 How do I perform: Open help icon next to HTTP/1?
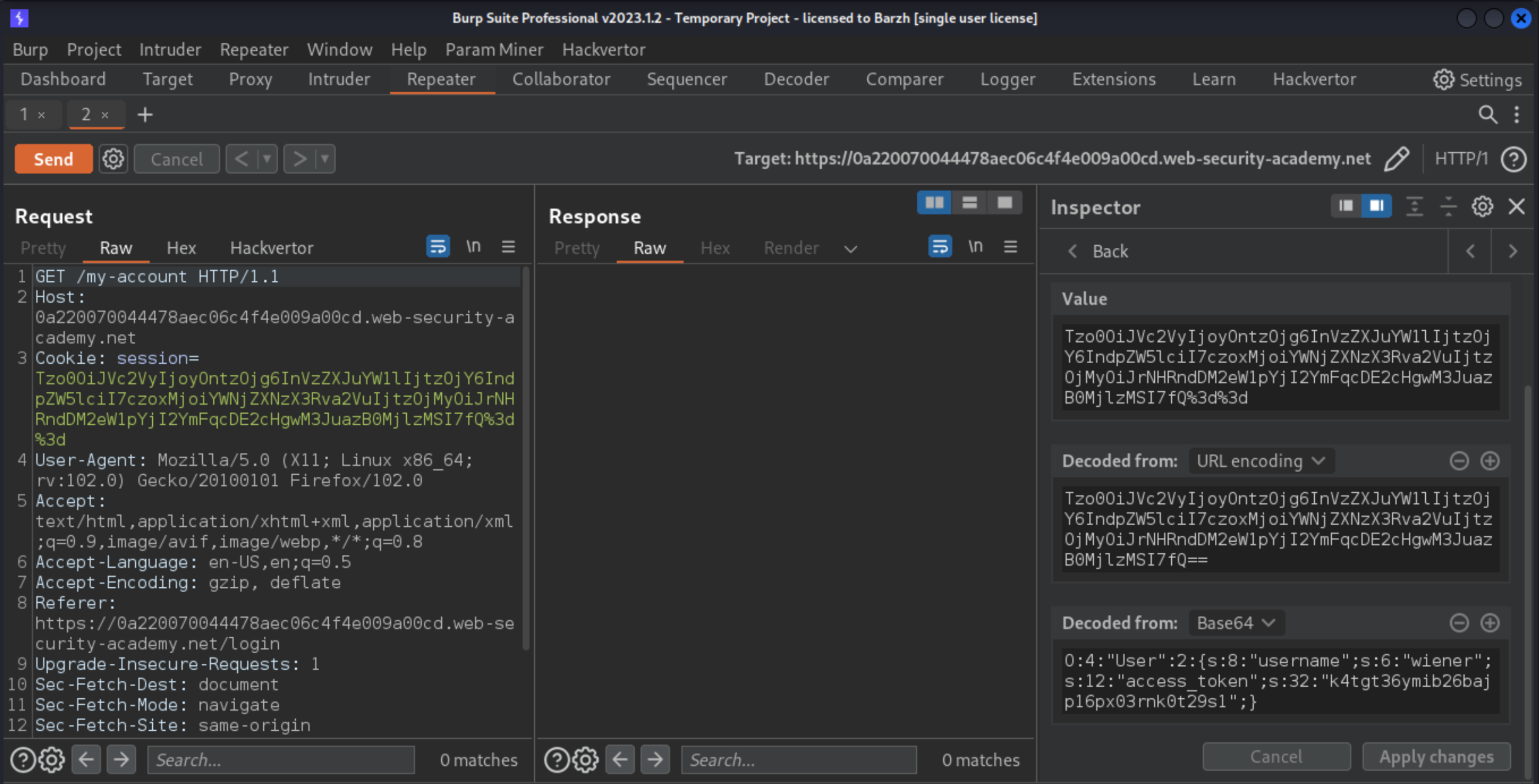1513,159
